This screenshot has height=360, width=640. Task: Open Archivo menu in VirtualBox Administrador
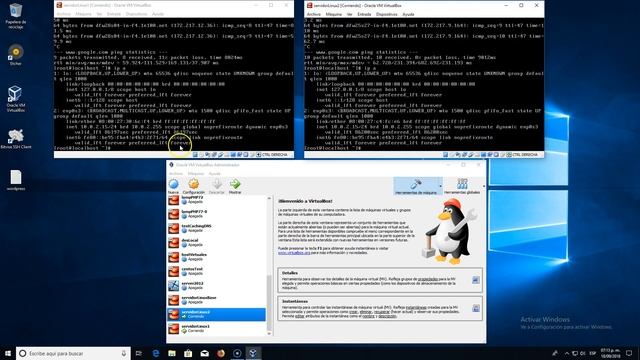coord(176,173)
